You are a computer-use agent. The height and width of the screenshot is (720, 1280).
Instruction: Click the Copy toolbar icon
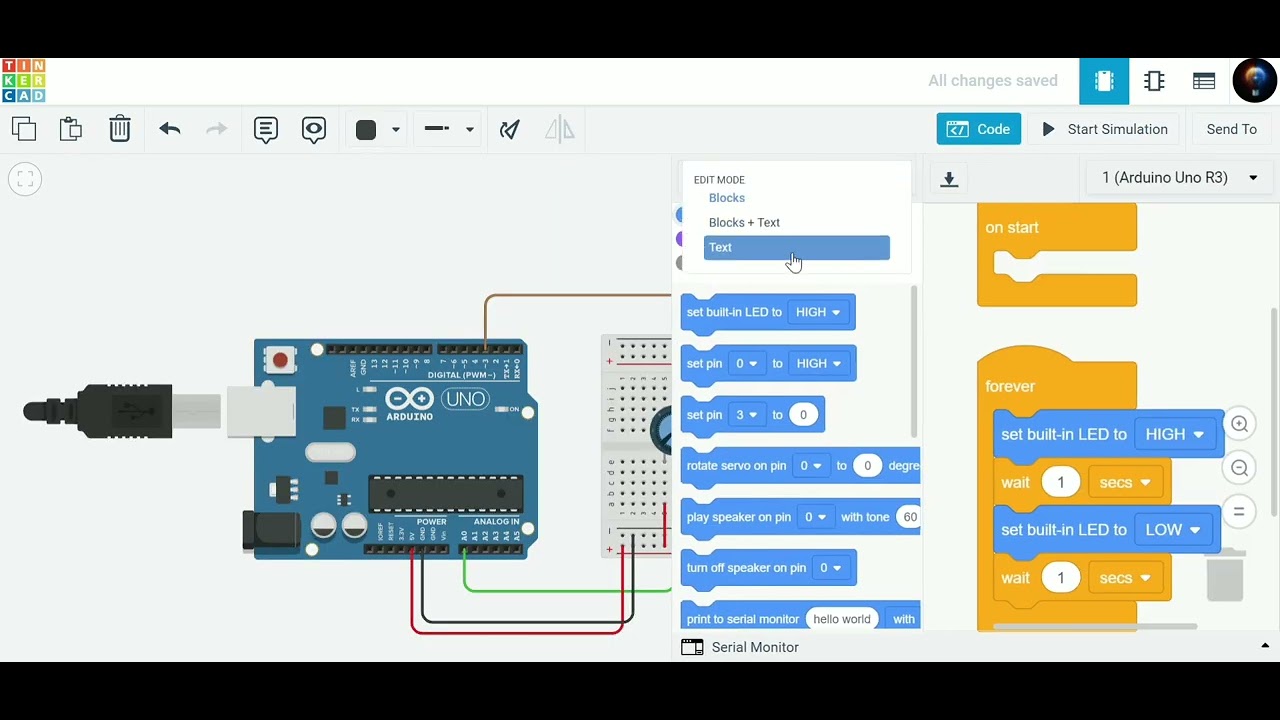click(24, 129)
